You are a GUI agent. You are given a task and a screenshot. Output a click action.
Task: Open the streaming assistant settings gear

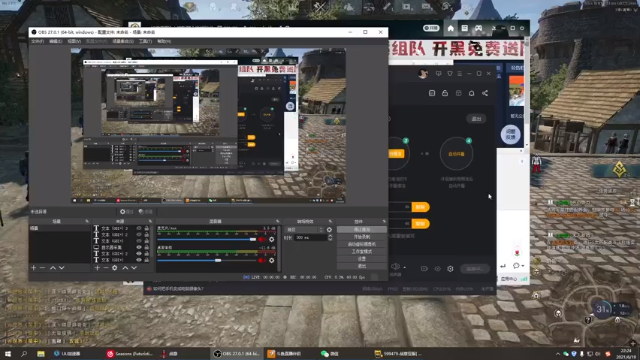click(450, 269)
